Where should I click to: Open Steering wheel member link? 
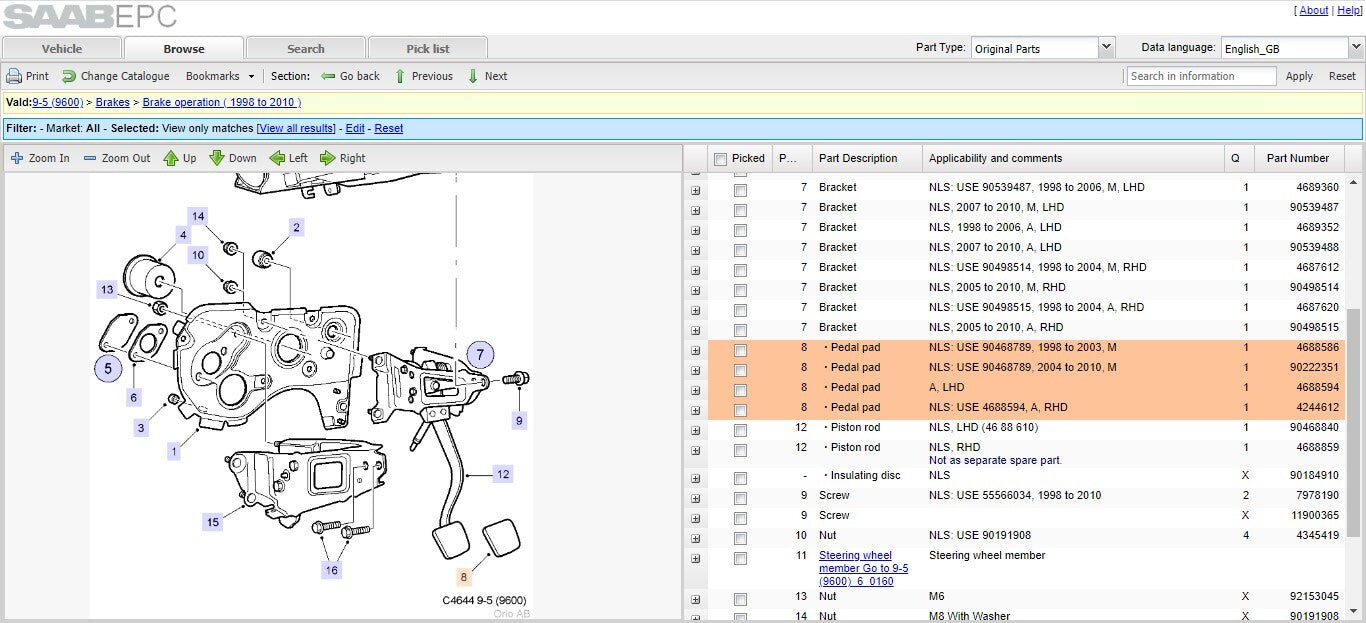point(864,568)
